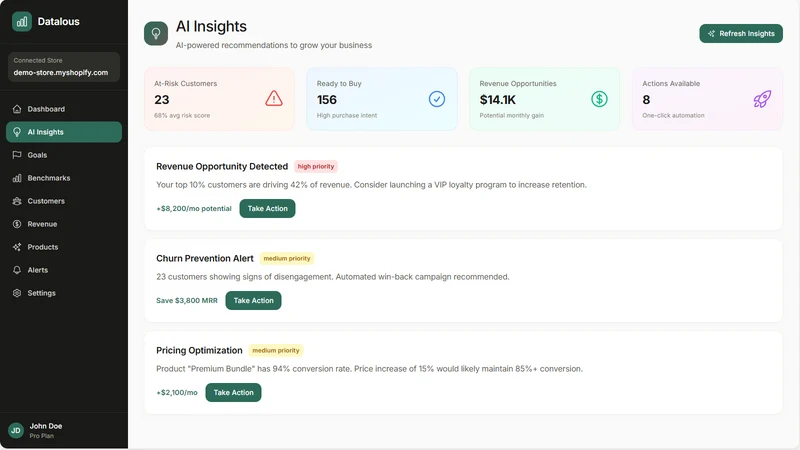Click the purple rocket icon

pos(762,98)
